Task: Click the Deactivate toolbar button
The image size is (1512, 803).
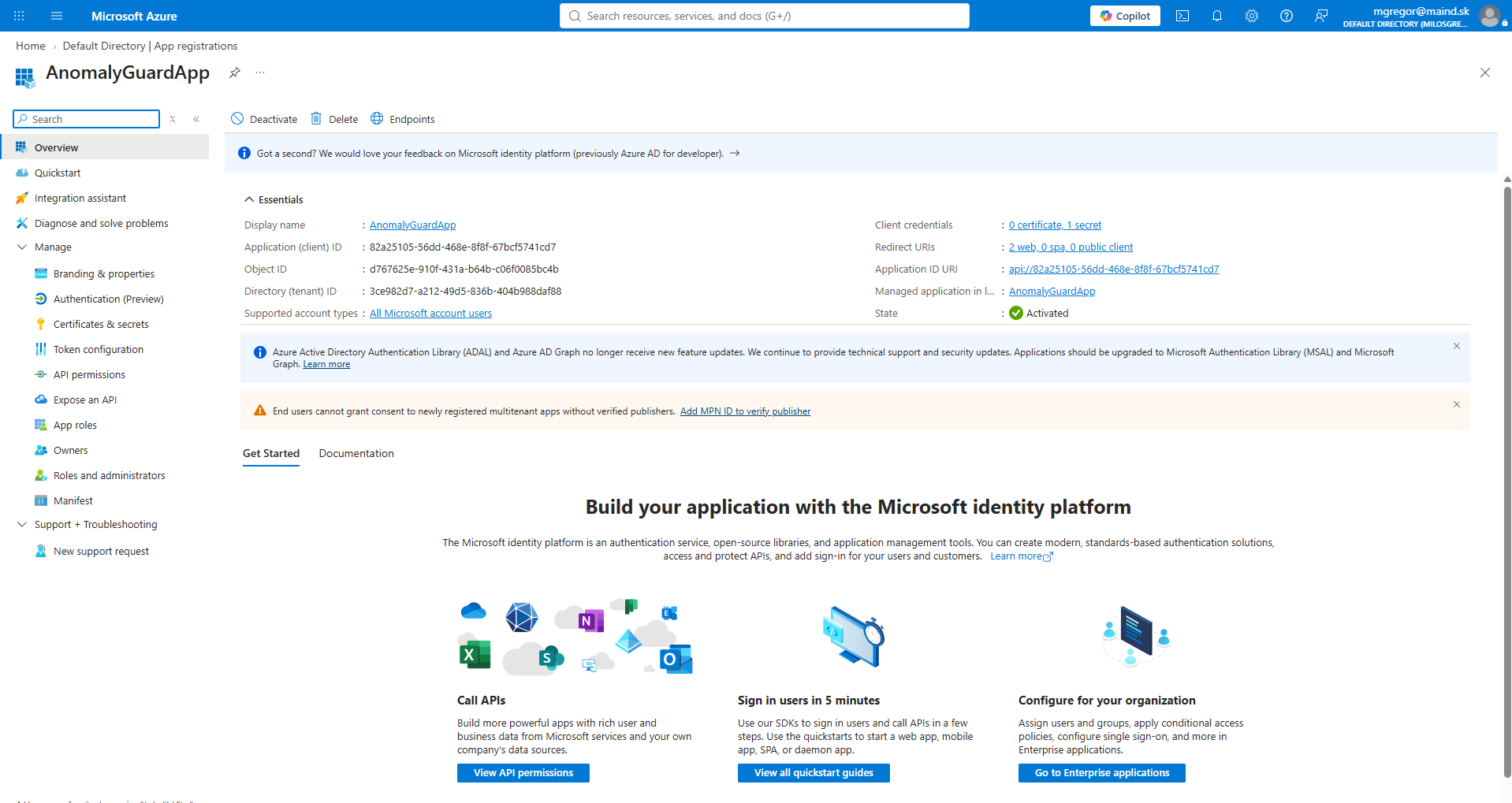Action: coord(264,119)
